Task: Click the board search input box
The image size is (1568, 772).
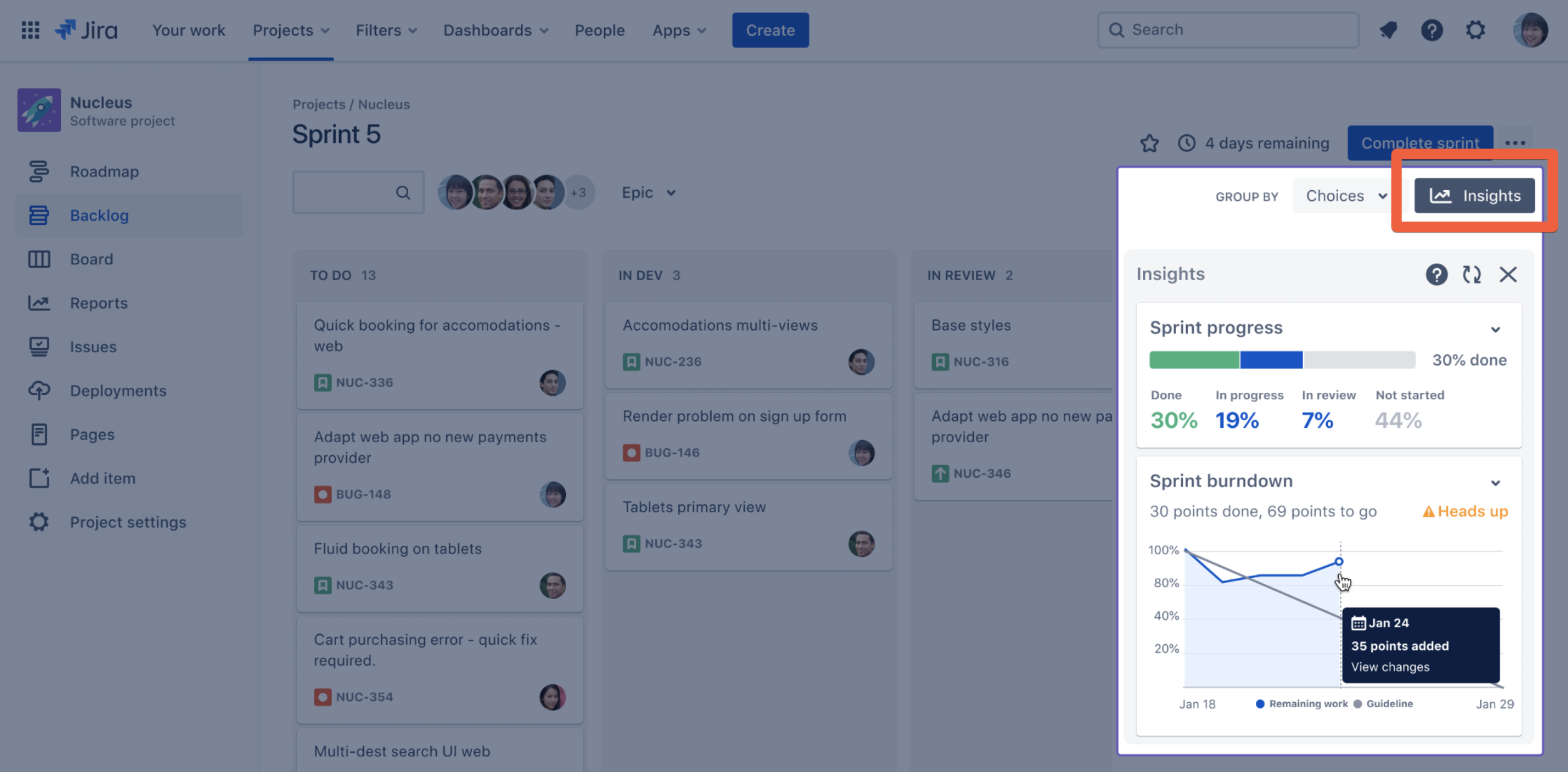Action: point(358,192)
